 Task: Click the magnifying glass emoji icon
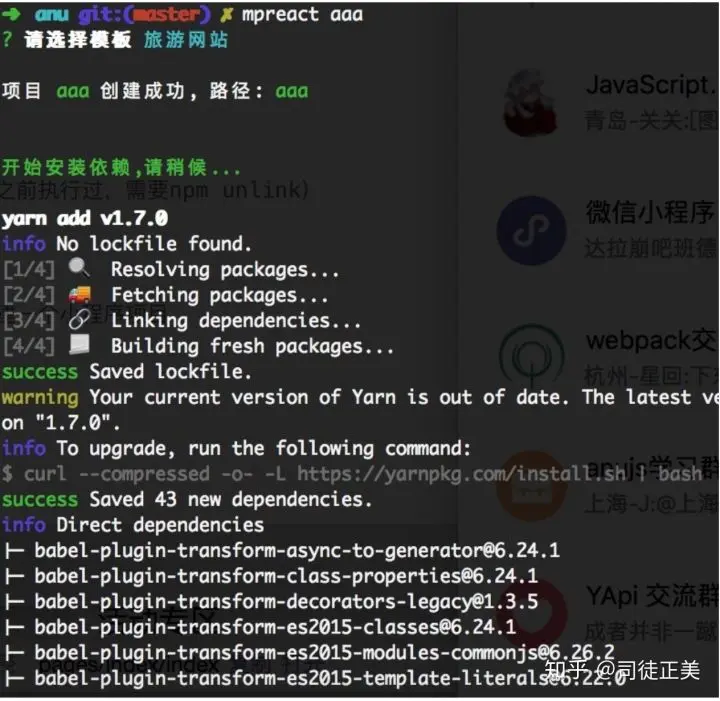point(79,267)
